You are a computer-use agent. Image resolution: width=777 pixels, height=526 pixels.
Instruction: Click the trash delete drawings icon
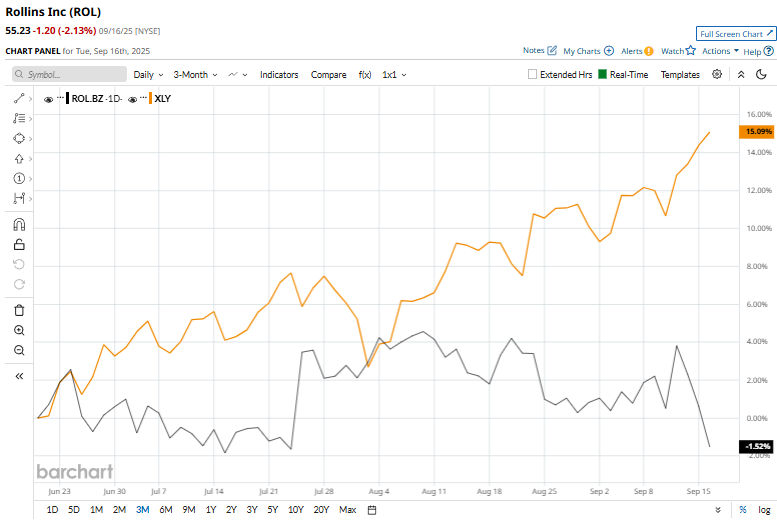tap(19, 310)
